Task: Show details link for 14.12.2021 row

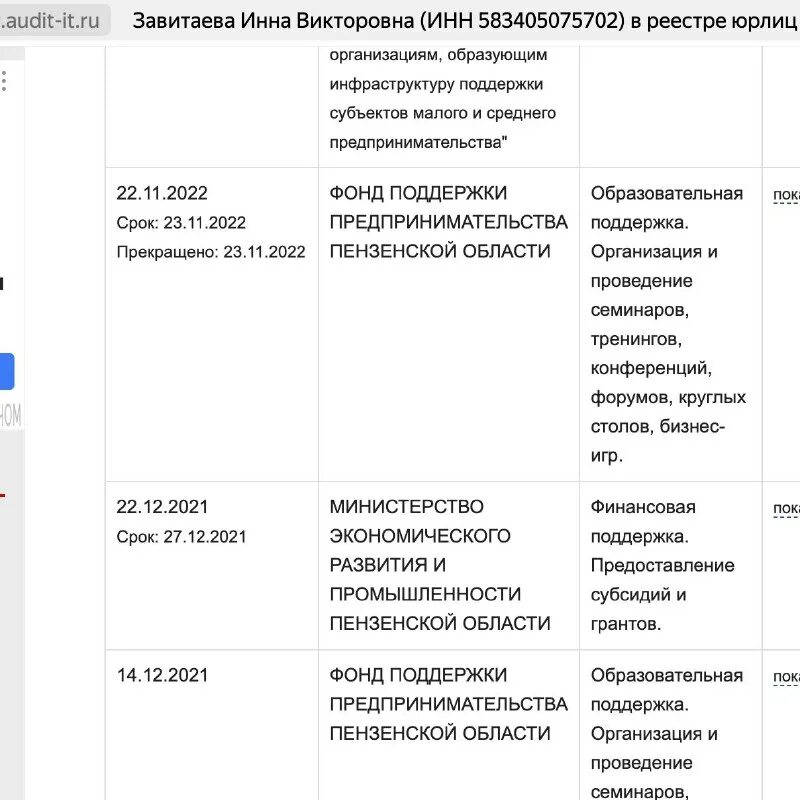Action: (x=786, y=677)
